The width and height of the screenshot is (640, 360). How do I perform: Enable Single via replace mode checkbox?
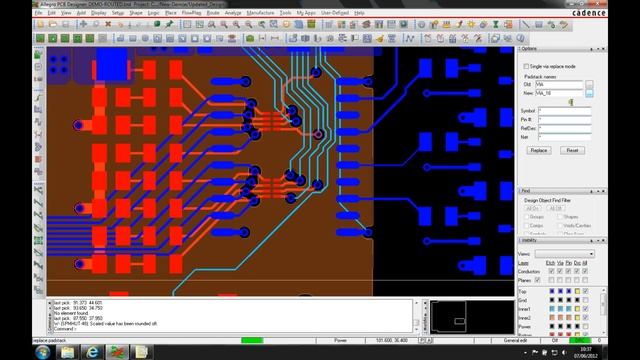526,66
